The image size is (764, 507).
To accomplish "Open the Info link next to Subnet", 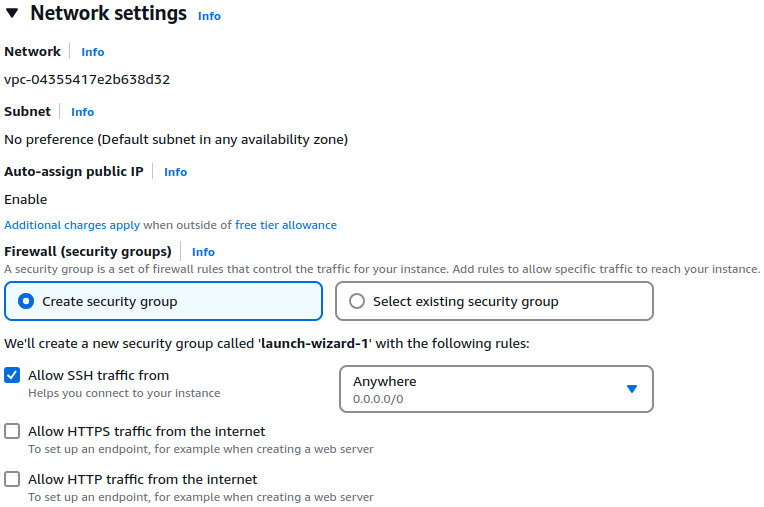I will click(x=82, y=112).
